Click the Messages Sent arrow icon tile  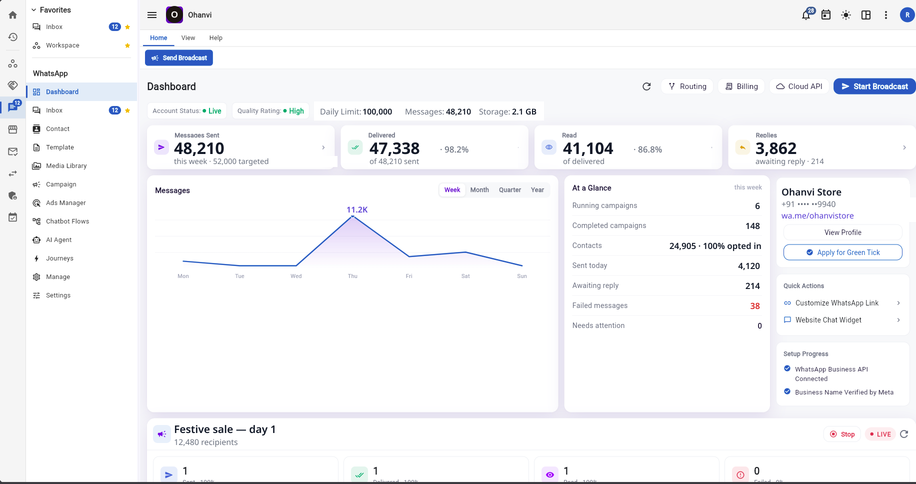pos(162,148)
